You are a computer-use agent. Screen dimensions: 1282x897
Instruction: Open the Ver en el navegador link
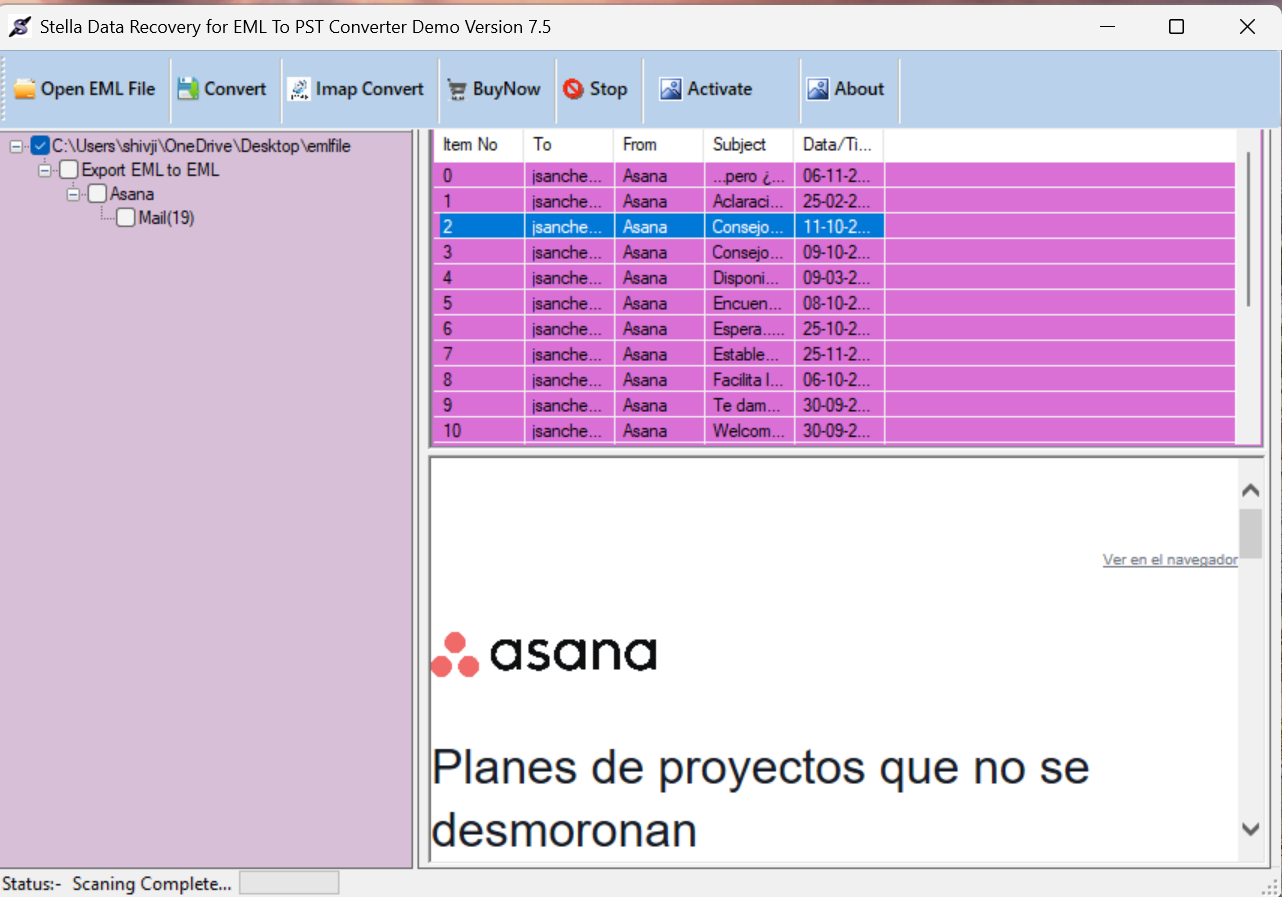[x=1170, y=560]
